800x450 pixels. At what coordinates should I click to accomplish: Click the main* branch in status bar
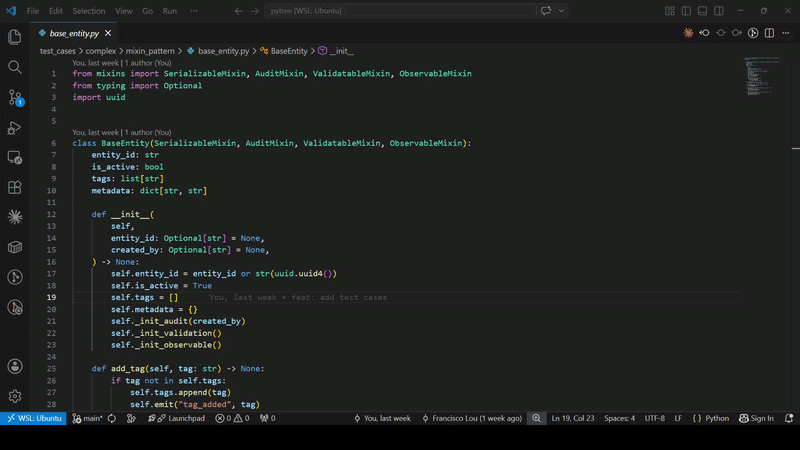87,418
